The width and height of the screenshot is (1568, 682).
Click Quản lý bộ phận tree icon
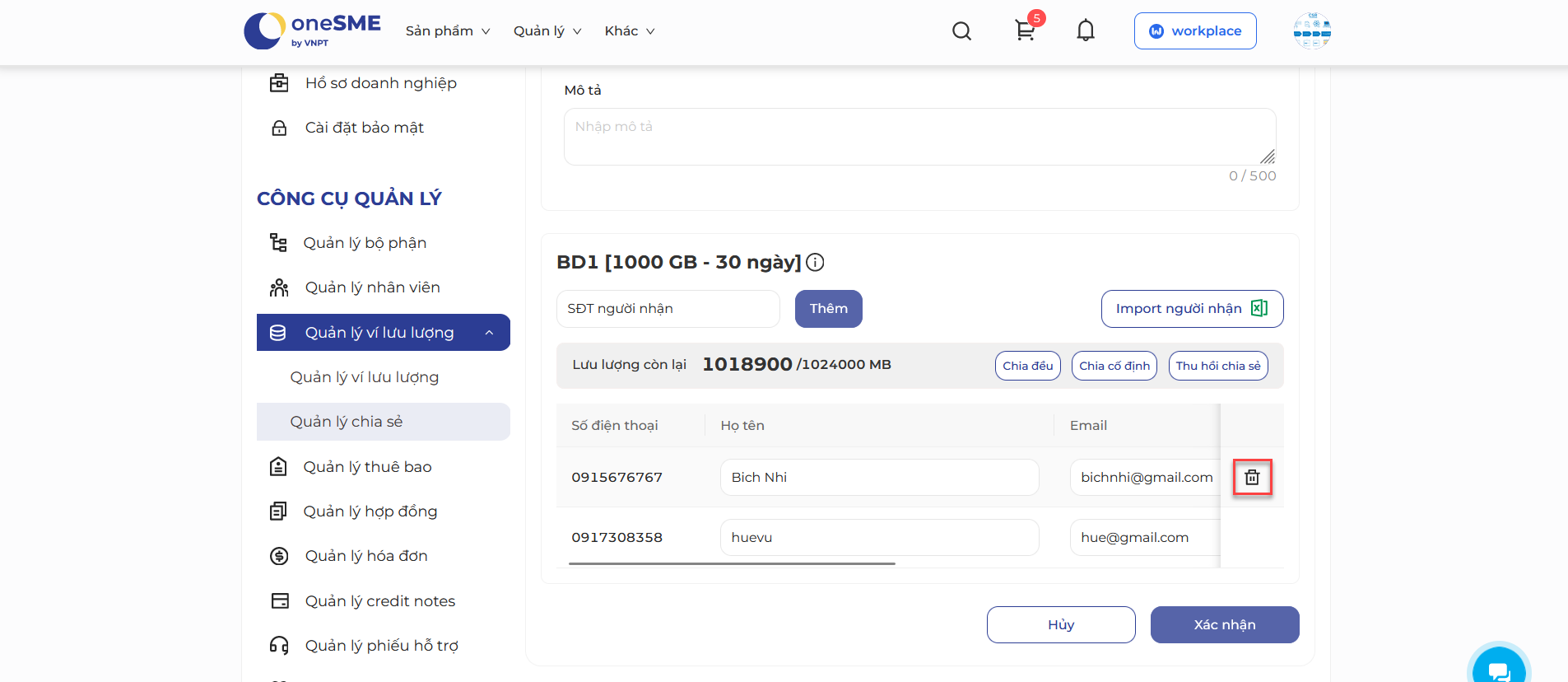(278, 243)
